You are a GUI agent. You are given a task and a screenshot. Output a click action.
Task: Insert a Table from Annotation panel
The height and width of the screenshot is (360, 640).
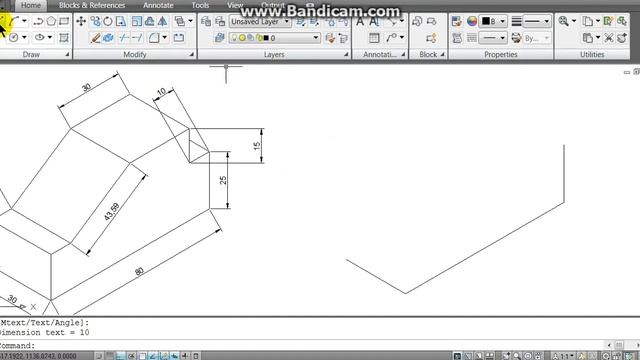pyautogui.click(x=374, y=38)
